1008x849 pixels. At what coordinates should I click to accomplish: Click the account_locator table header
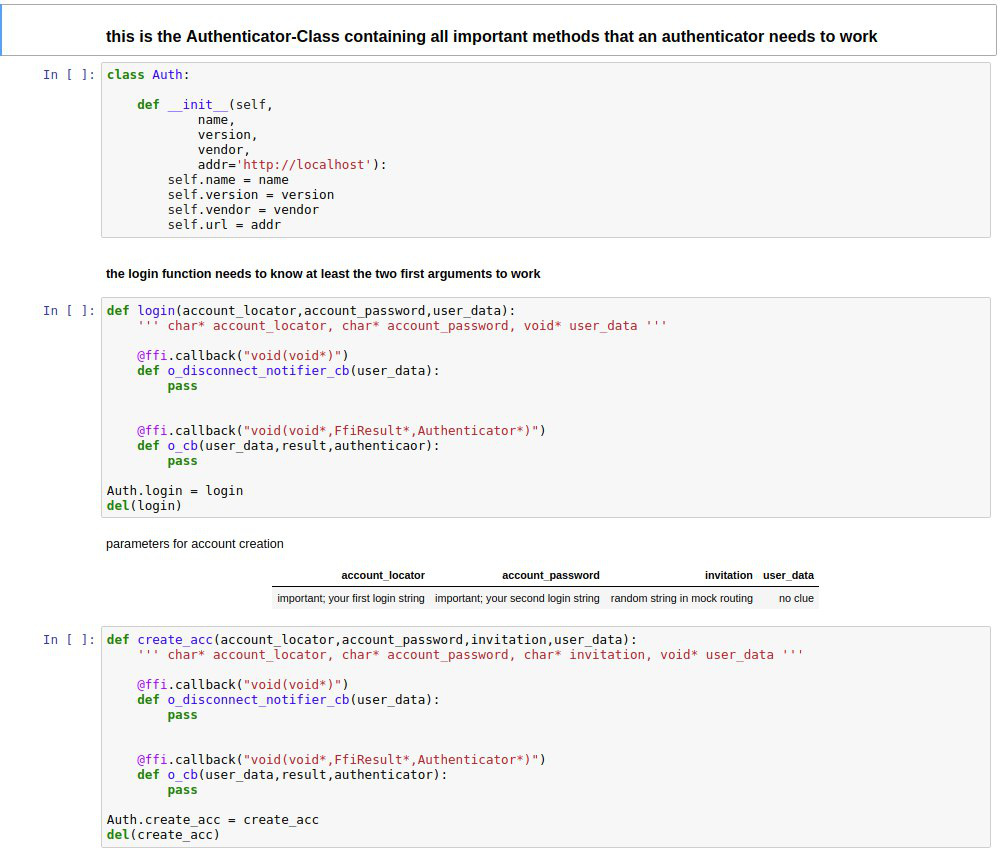click(383, 575)
